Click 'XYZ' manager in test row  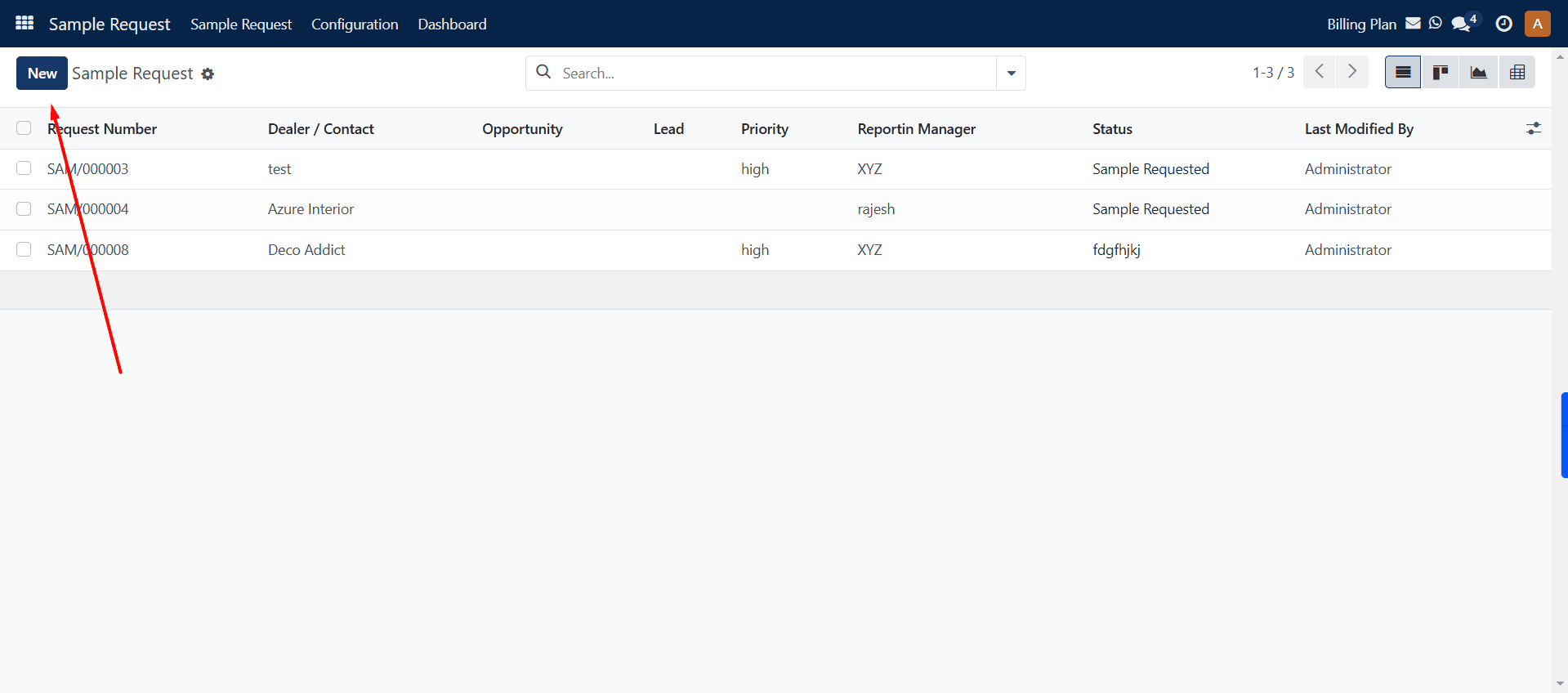869,168
